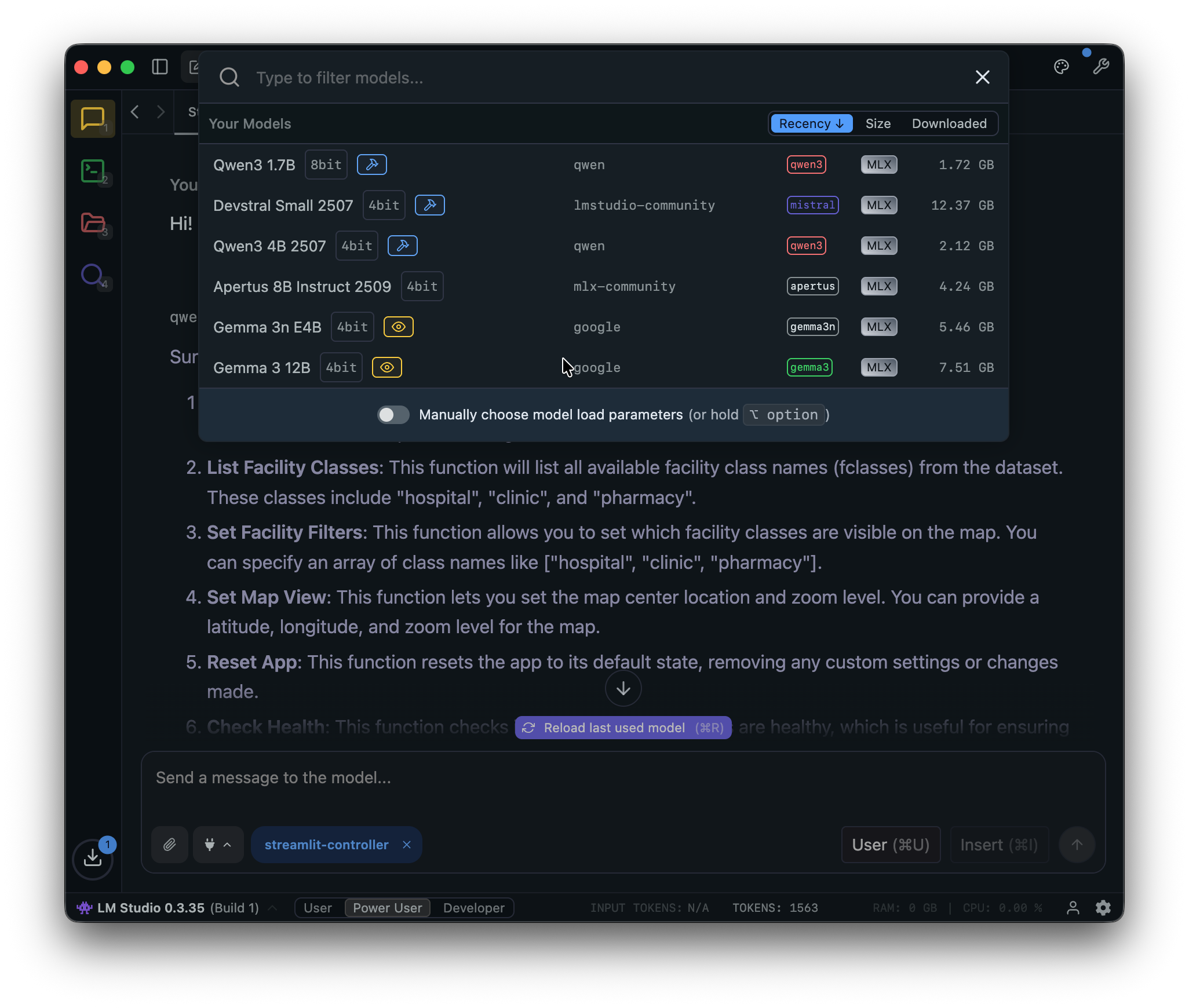Open the appearance palette icon
The height and width of the screenshot is (1008, 1189).
coord(1061,67)
